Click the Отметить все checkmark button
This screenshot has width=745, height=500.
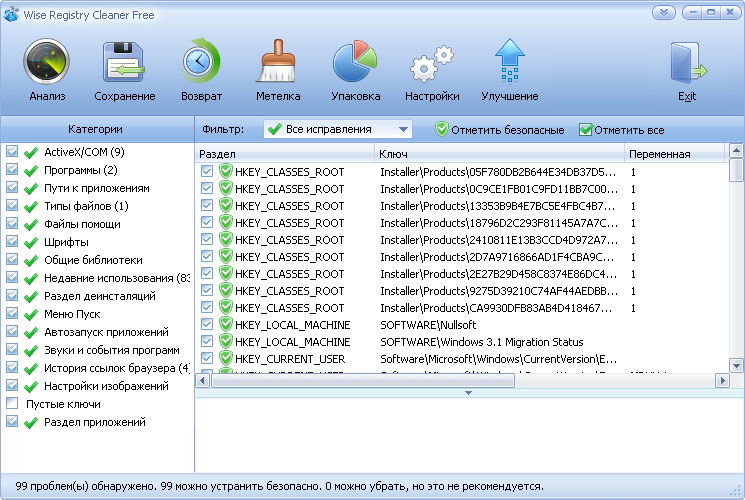pos(621,130)
